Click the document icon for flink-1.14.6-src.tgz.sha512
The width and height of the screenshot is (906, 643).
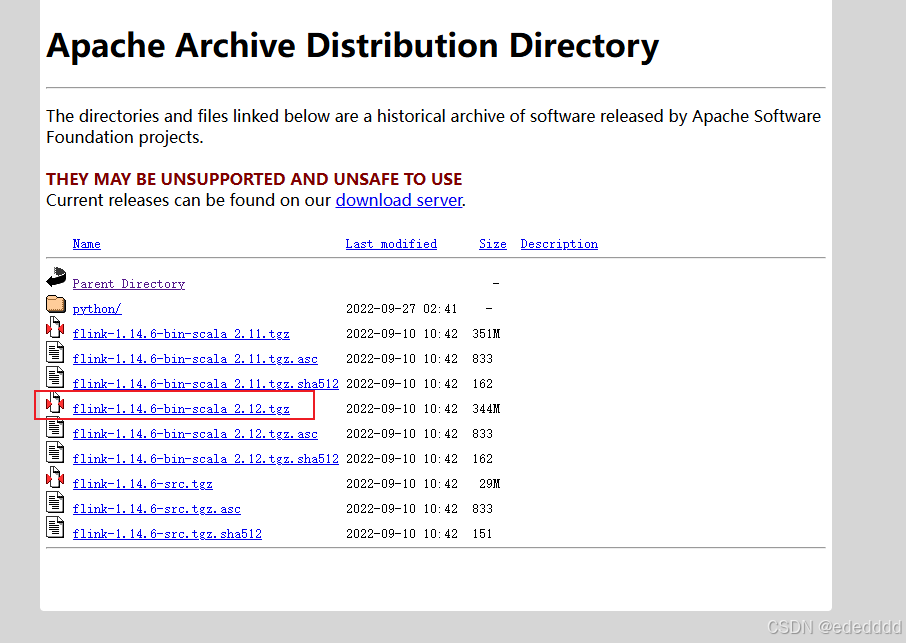[55, 527]
